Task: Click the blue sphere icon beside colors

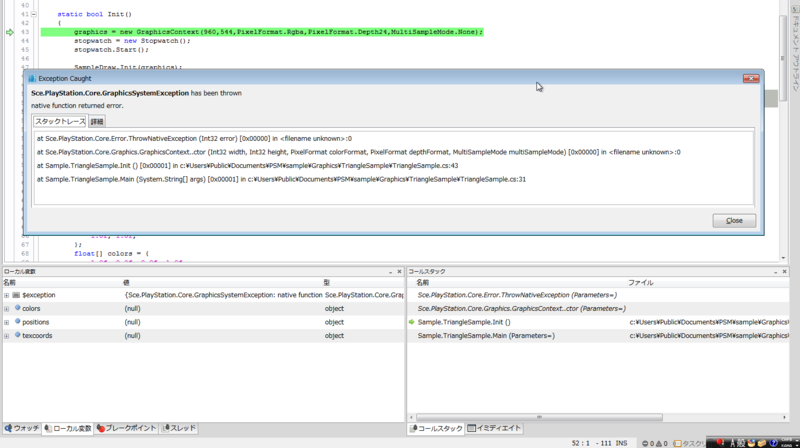Action: click(17, 308)
